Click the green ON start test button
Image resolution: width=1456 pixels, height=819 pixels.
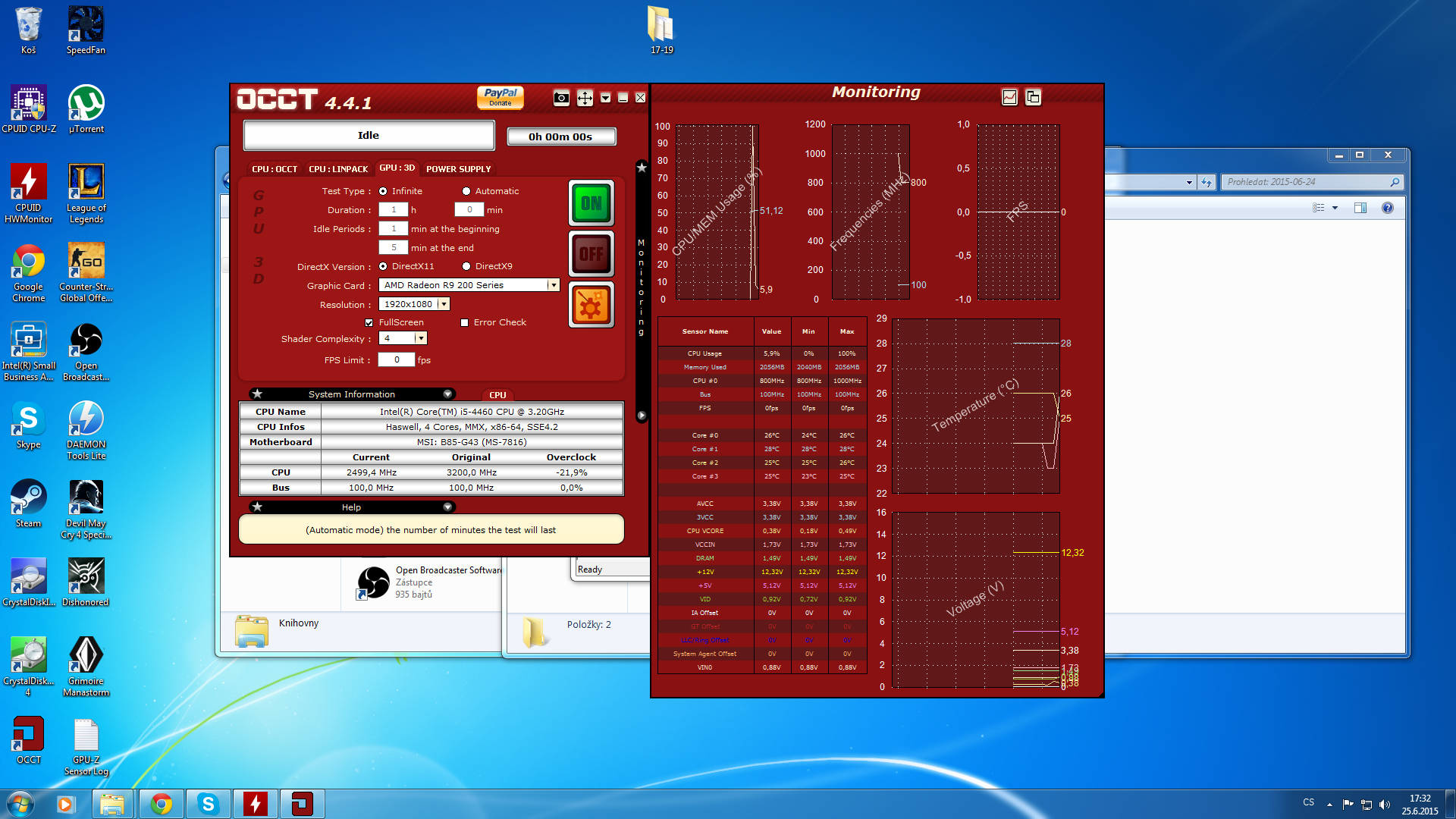[591, 203]
